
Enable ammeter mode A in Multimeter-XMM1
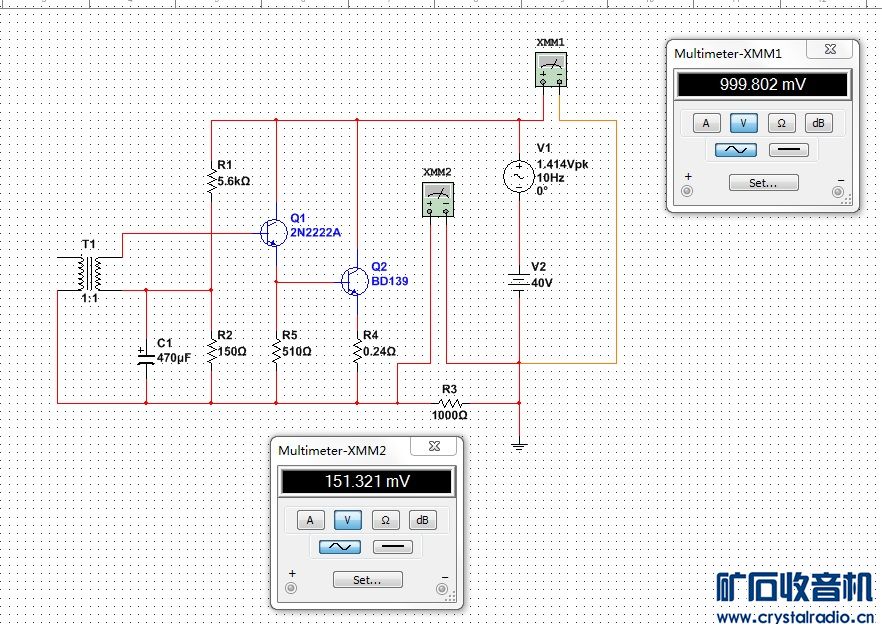point(706,123)
